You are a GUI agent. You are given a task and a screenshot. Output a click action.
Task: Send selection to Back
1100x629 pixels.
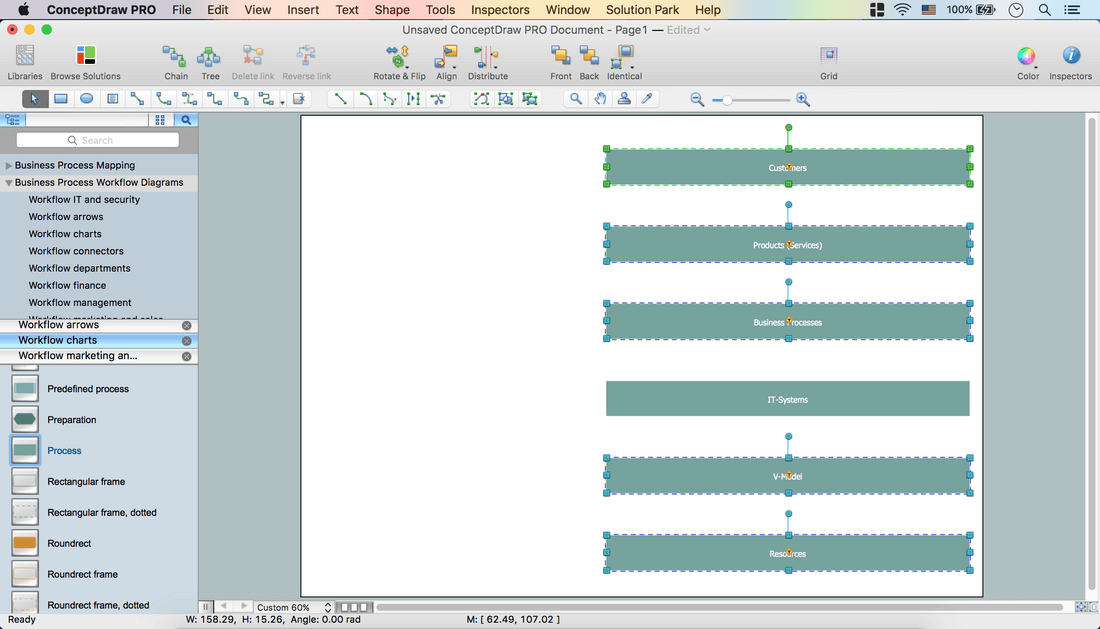click(x=589, y=62)
